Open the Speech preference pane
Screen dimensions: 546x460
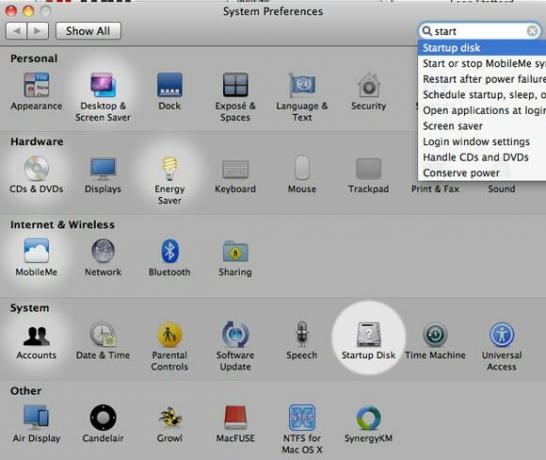(x=302, y=341)
